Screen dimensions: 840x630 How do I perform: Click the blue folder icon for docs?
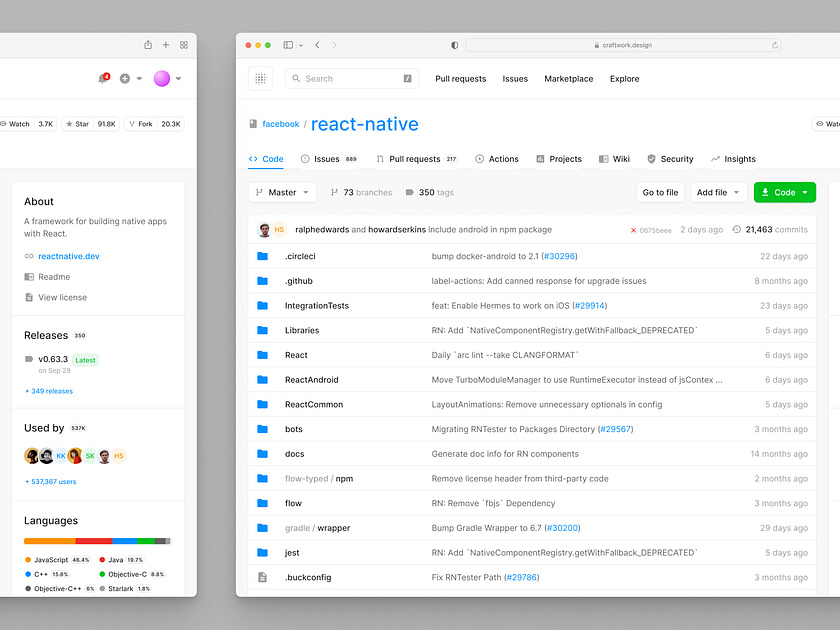point(261,453)
